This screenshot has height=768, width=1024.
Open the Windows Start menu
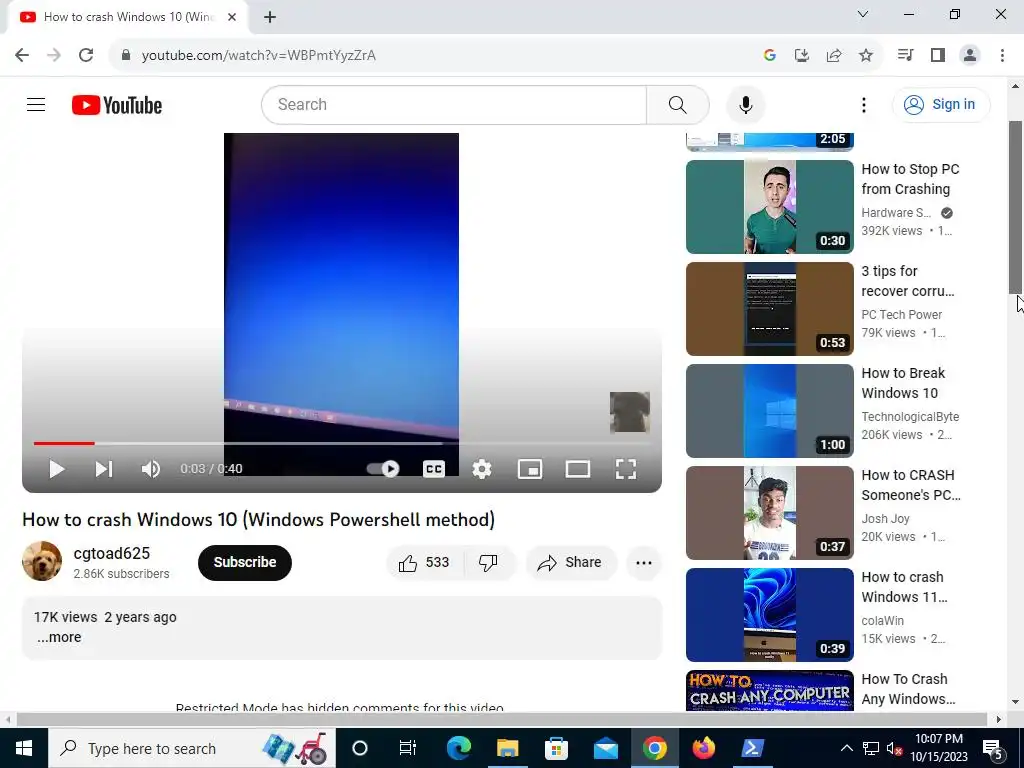click(x=24, y=748)
